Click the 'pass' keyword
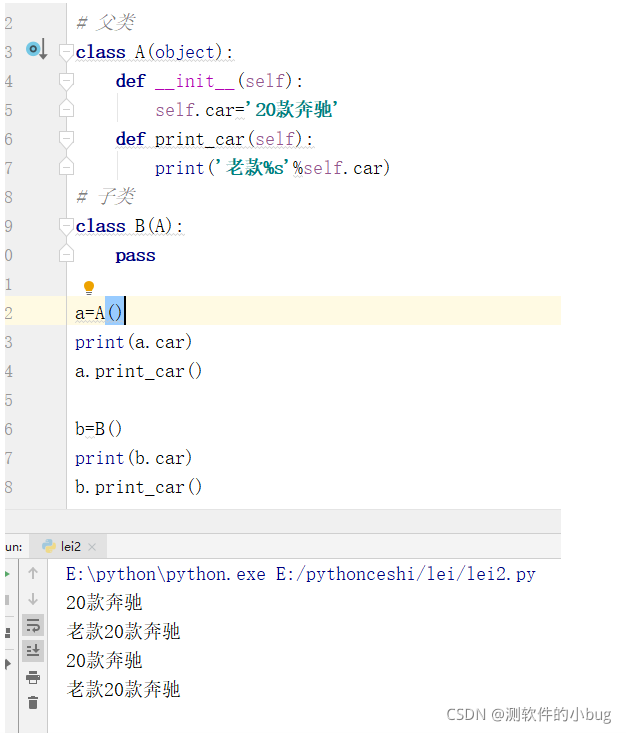 coord(135,256)
